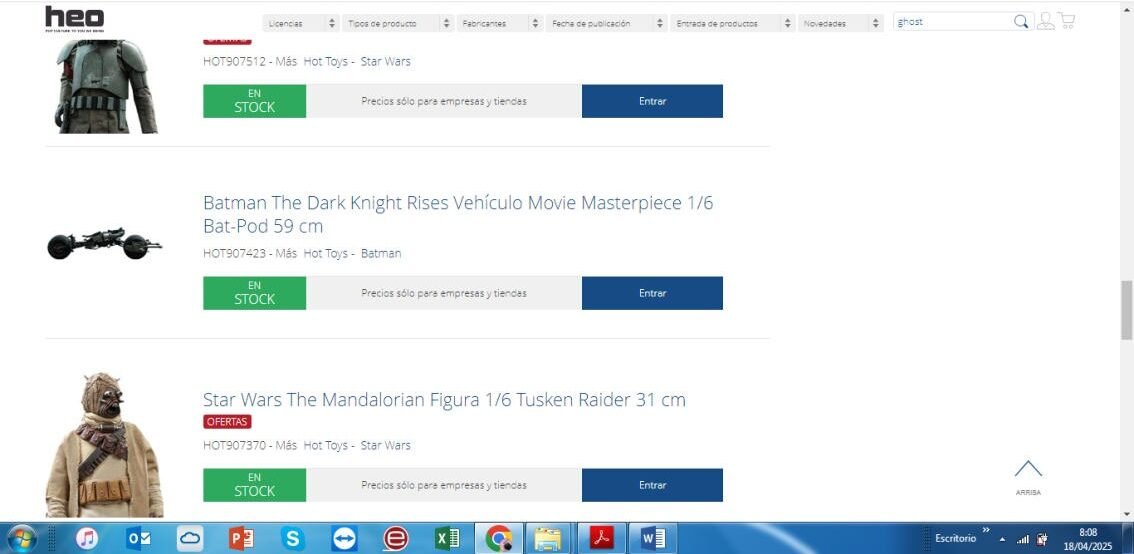Open the user account icon
Viewport: 1134px width, 554px height.
point(1045,21)
